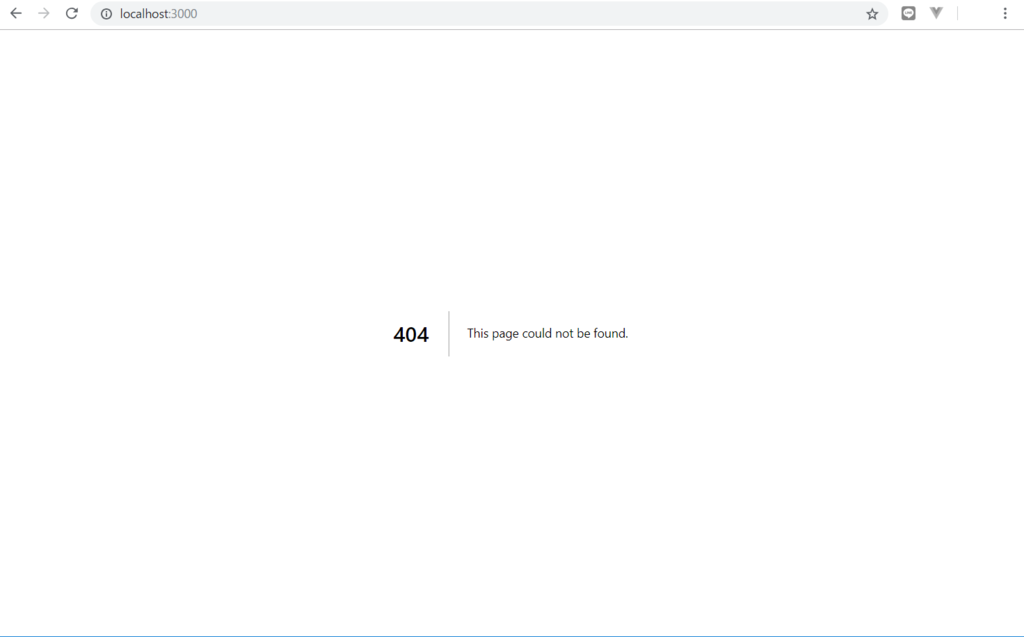Image resolution: width=1024 pixels, height=637 pixels.
Task: Reload the localhost page
Action: pos(72,13)
